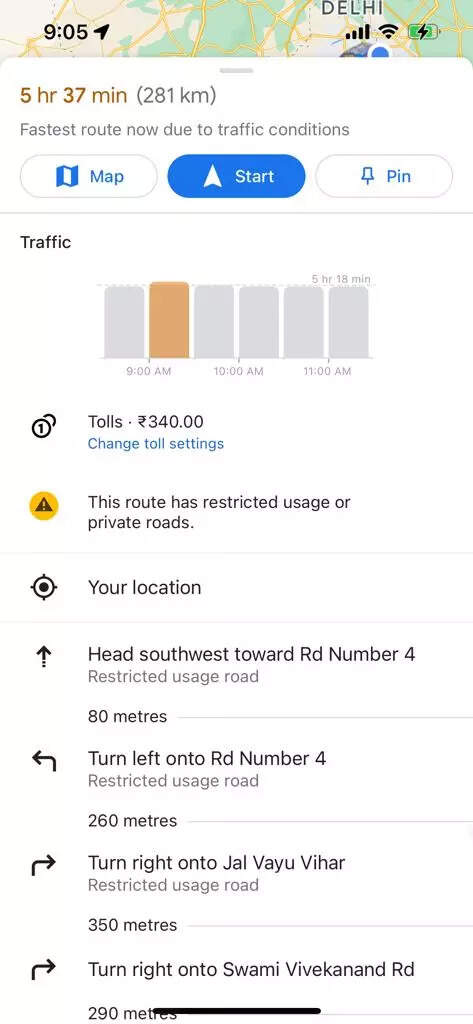Tap the Your location target icon
Image resolution: width=473 pixels, height=1024 pixels.
44,587
